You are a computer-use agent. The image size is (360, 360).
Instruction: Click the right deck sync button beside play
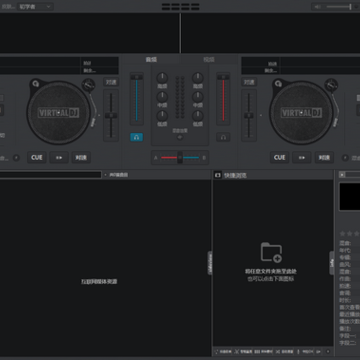pos(324,157)
